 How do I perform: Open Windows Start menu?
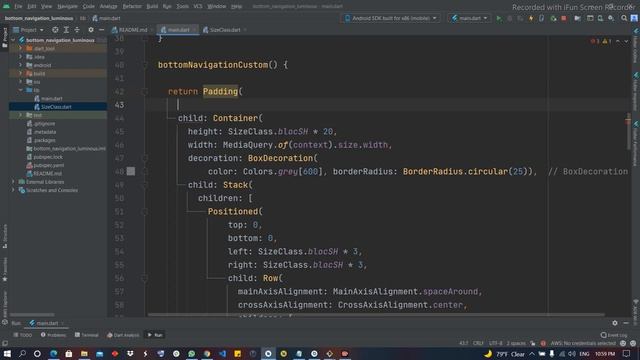tap(7, 353)
